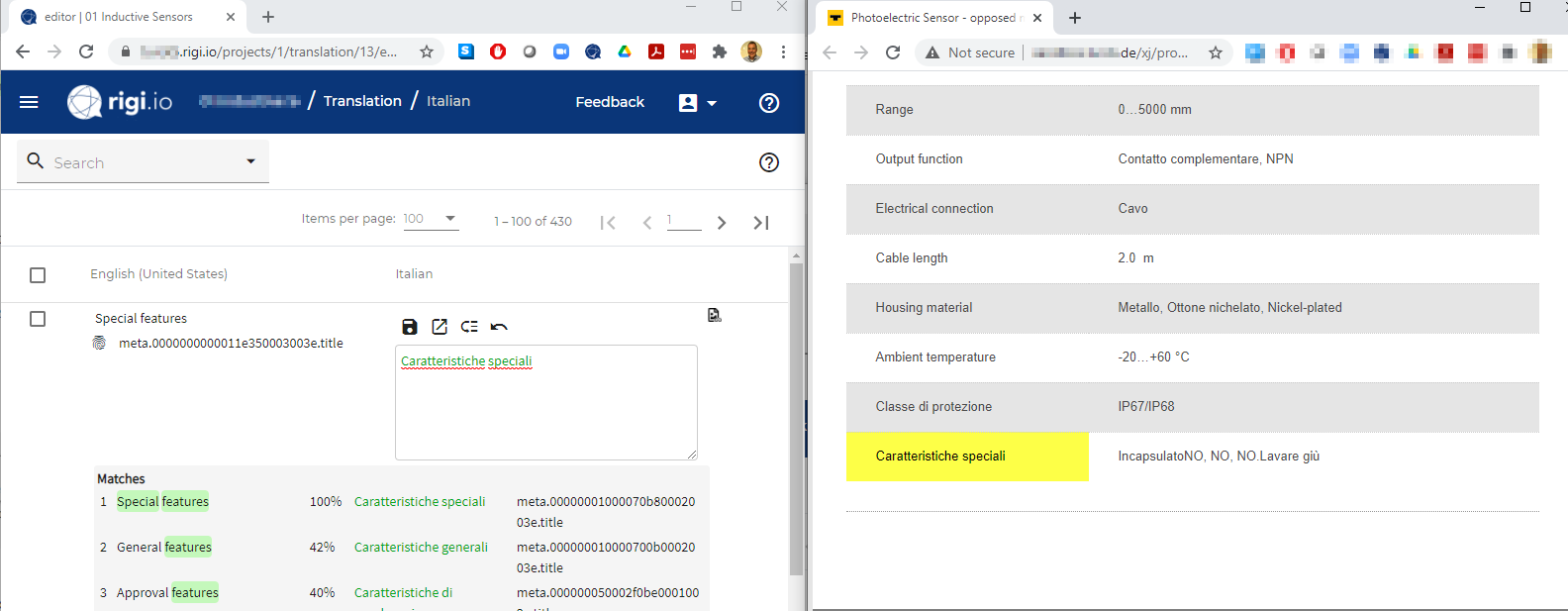Select match 2 Caratteristiche generali

421,547
